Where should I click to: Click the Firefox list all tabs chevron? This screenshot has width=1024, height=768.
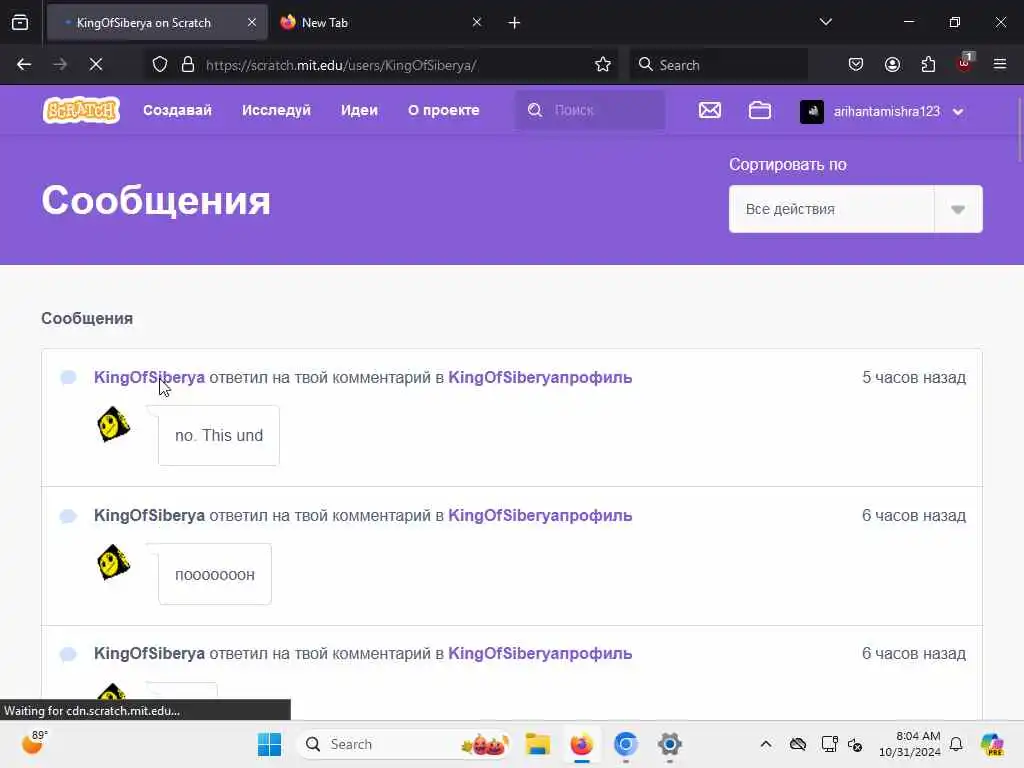(x=825, y=22)
